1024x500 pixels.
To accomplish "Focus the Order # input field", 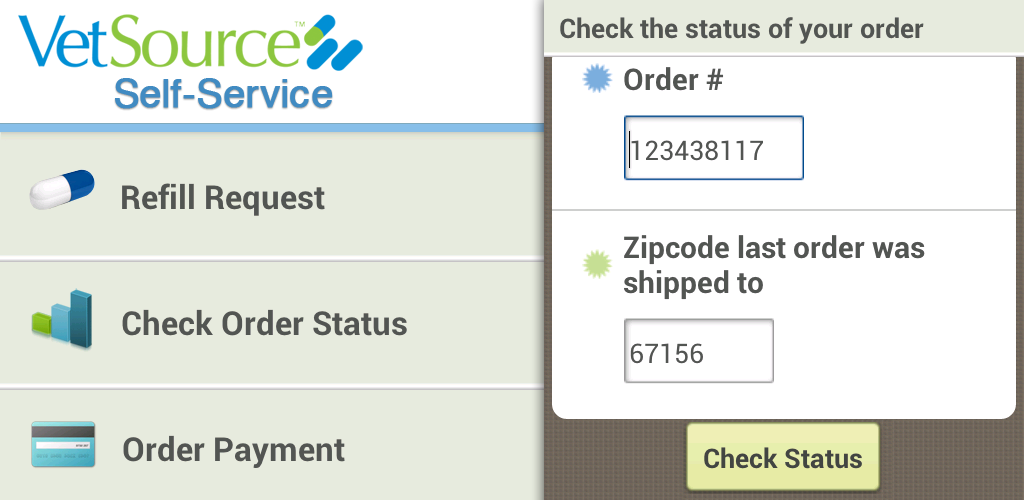I will pyautogui.click(x=713, y=149).
